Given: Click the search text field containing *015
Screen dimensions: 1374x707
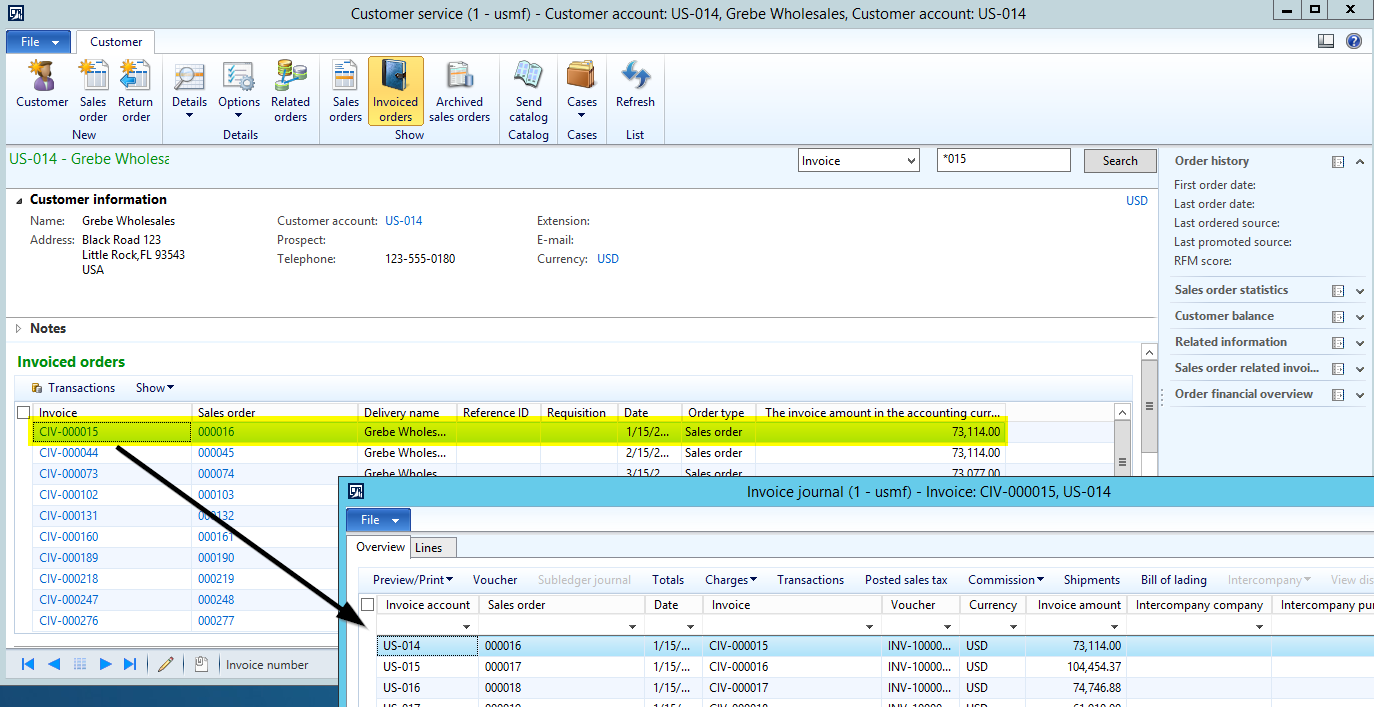Looking at the screenshot, I should pyautogui.click(x=1003, y=161).
